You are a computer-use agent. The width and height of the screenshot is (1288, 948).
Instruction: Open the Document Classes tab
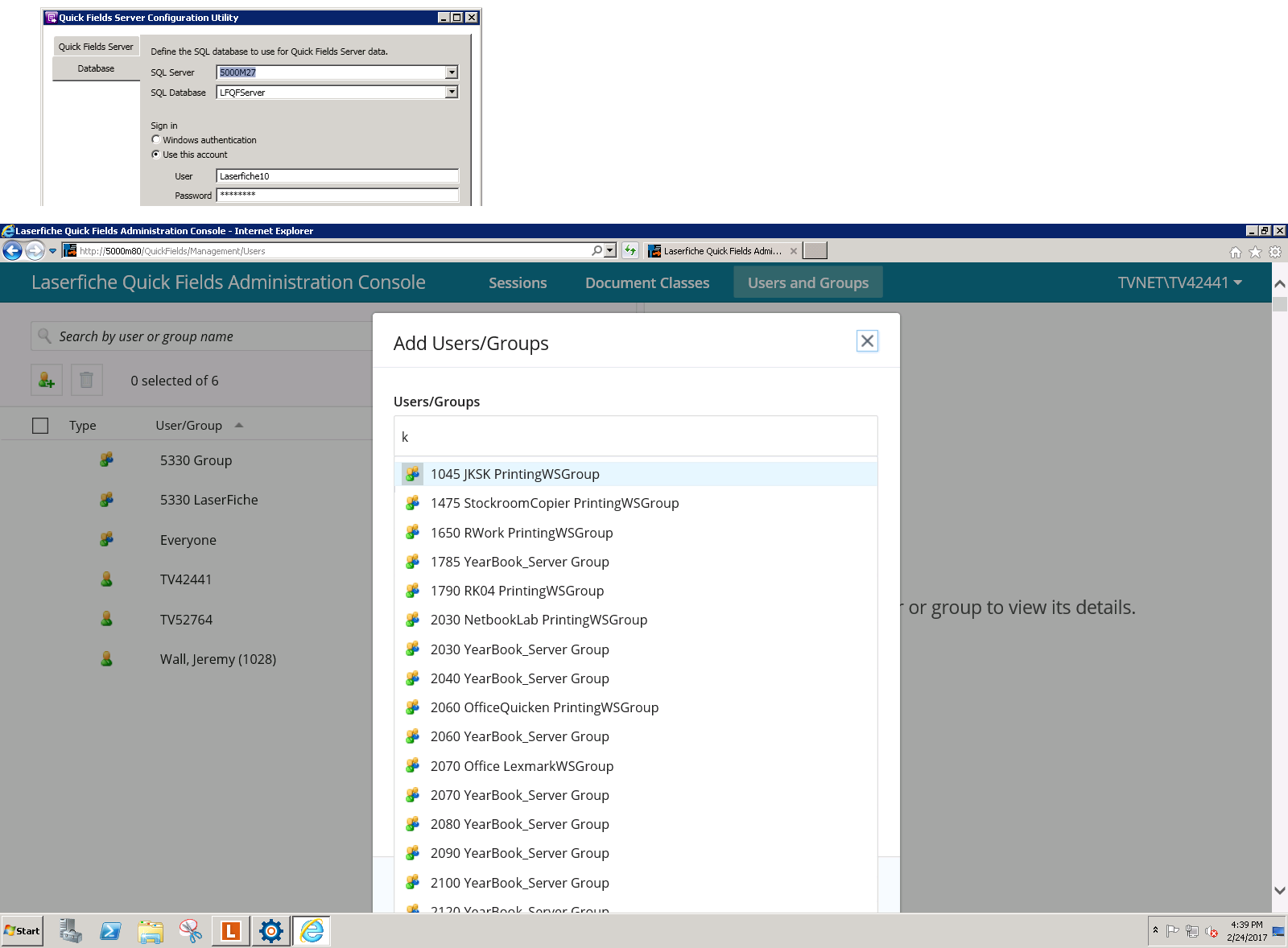point(647,282)
